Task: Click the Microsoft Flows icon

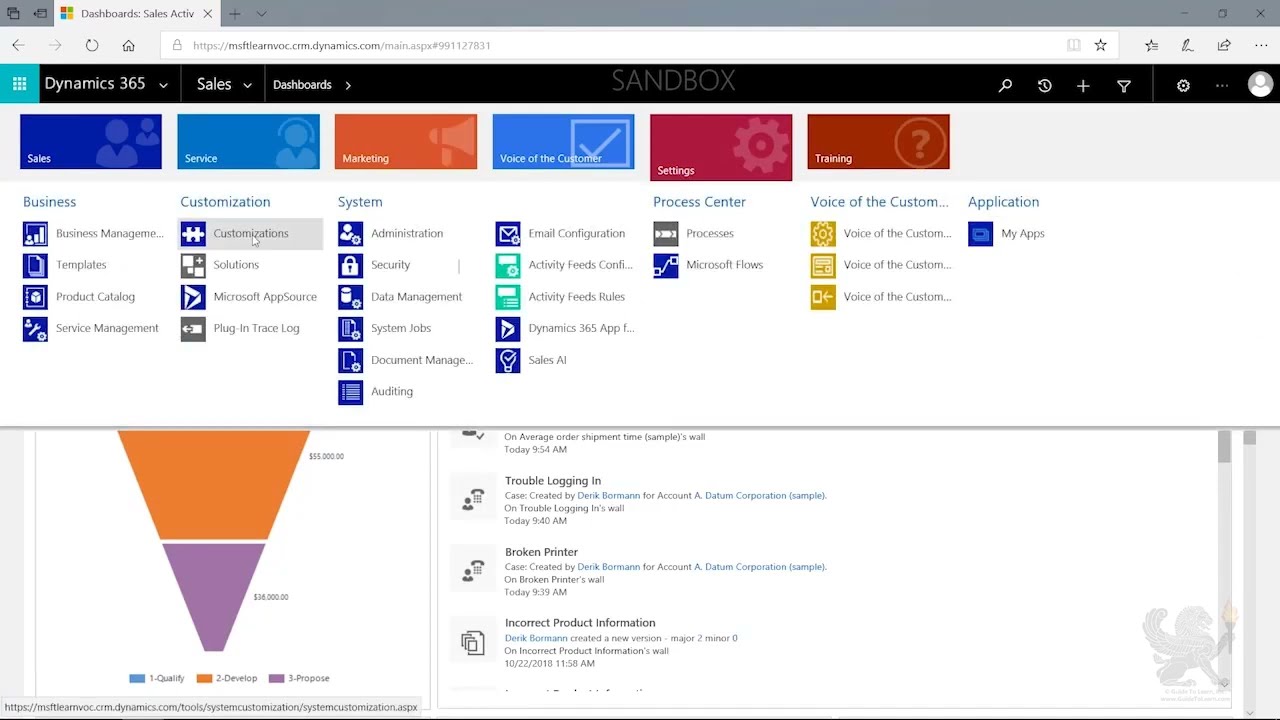Action: click(666, 265)
